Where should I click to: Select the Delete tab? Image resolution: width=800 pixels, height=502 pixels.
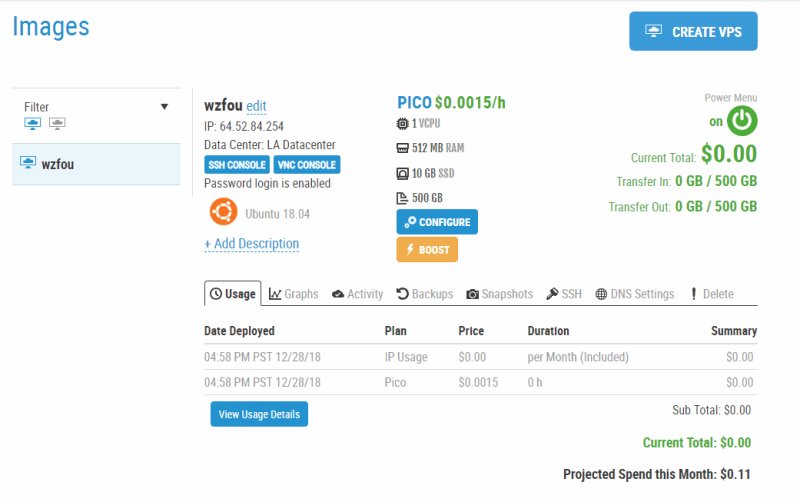click(x=712, y=294)
